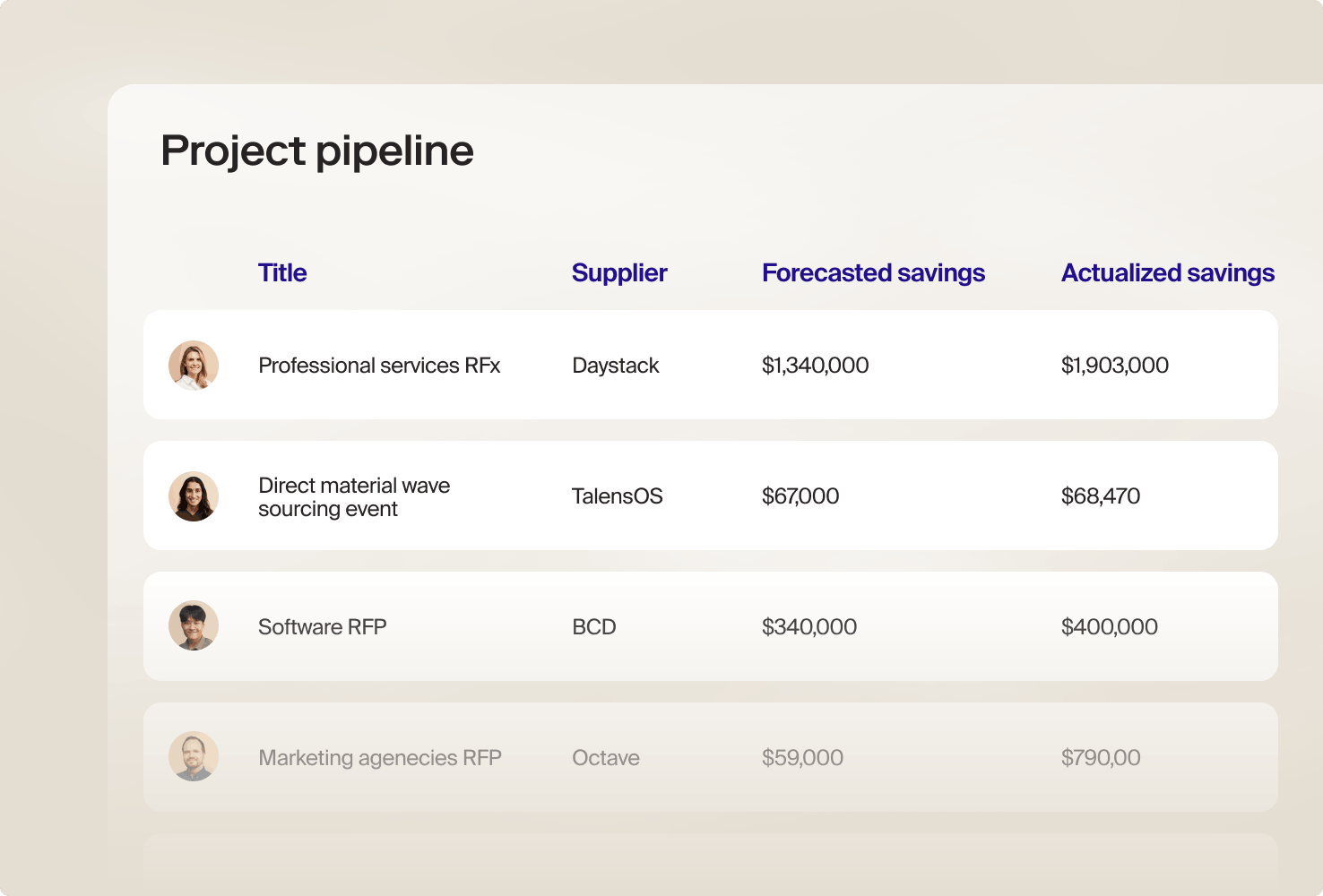The image size is (1323, 896).
Task: Sort by Forecasted savings column header
Action: pyautogui.click(x=873, y=273)
